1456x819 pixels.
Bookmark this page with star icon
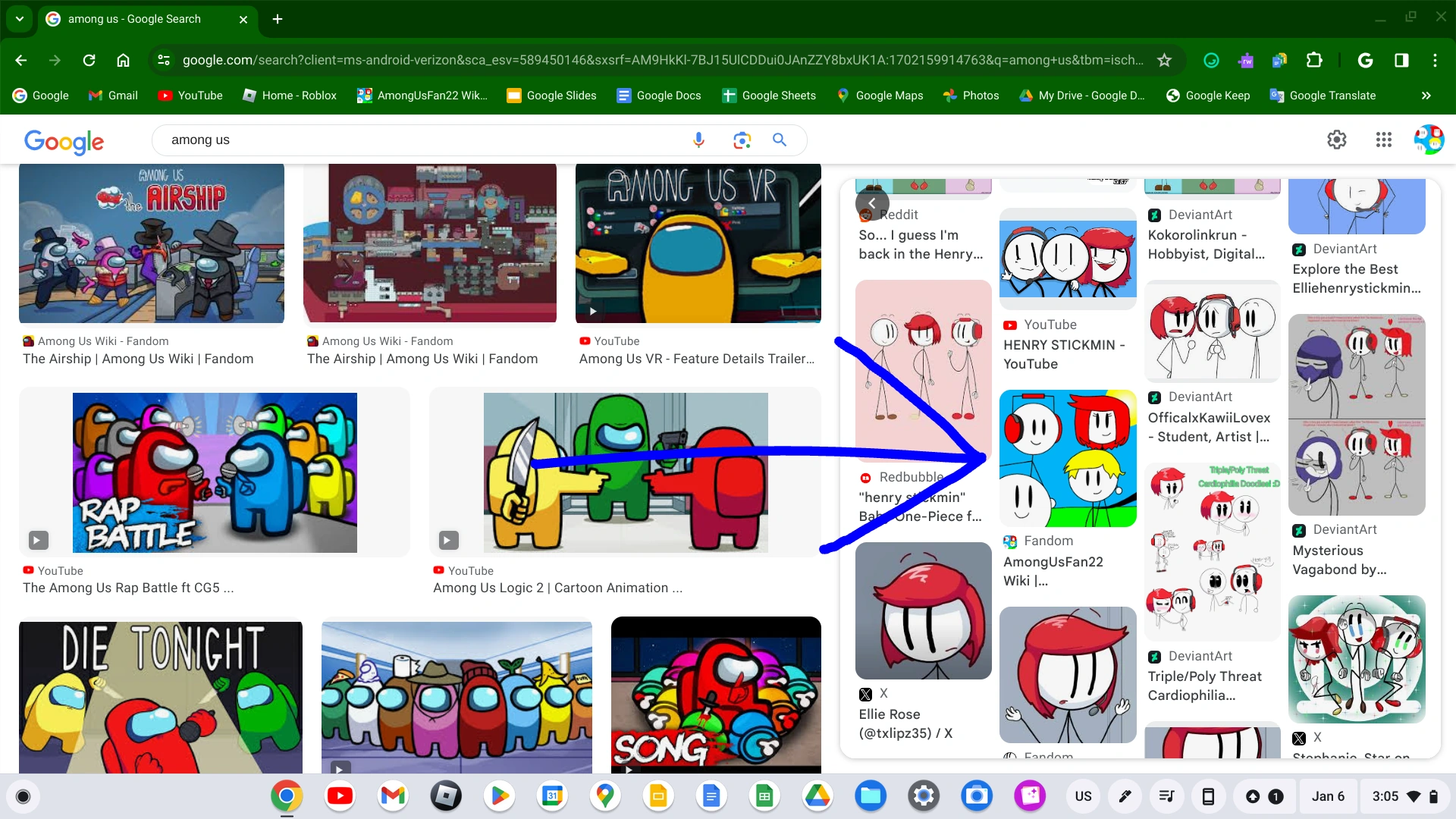click(1164, 60)
